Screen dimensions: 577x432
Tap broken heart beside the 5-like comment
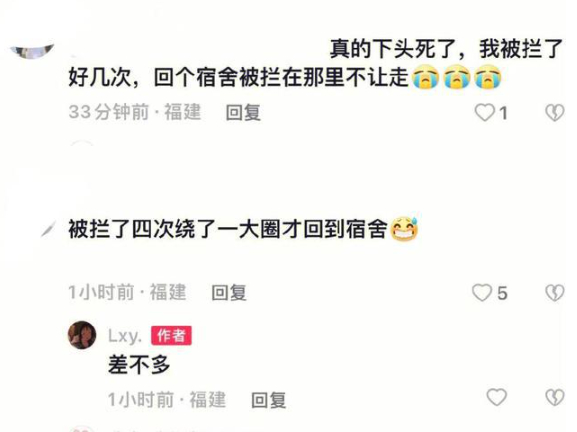click(555, 293)
